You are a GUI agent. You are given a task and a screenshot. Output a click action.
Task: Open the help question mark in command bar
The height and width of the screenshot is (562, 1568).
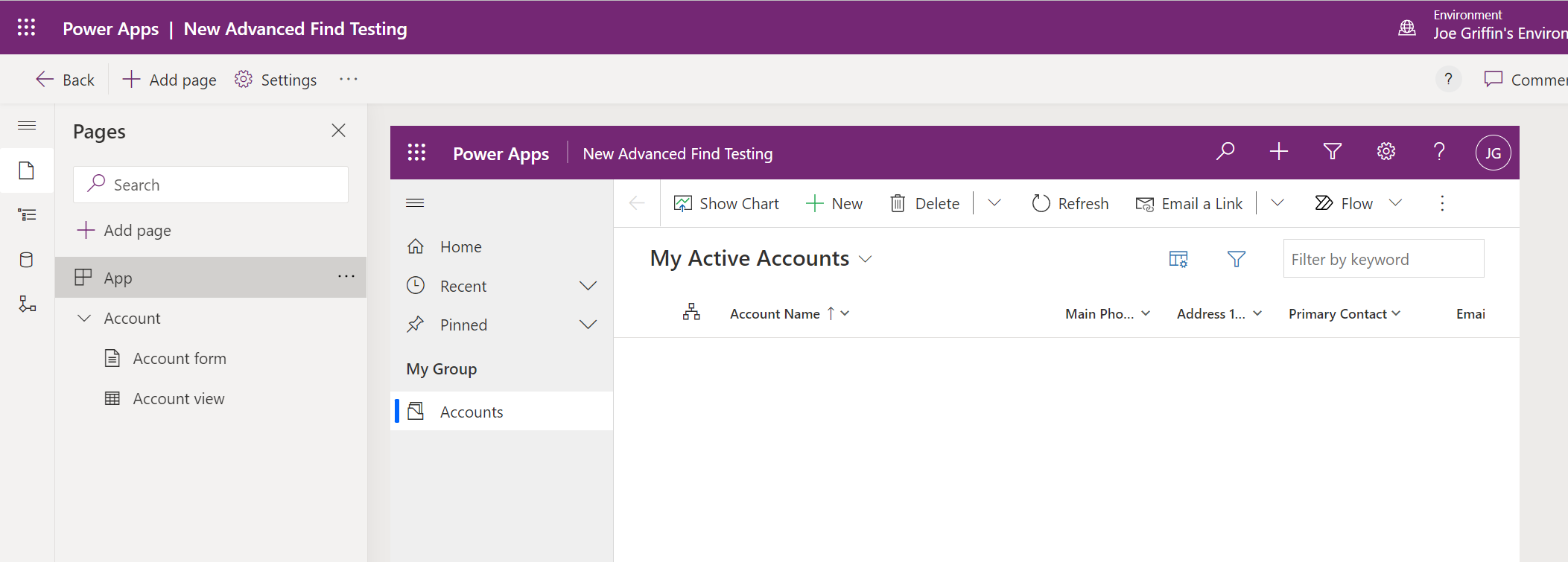pyautogui.click(x=1448, y=79)
